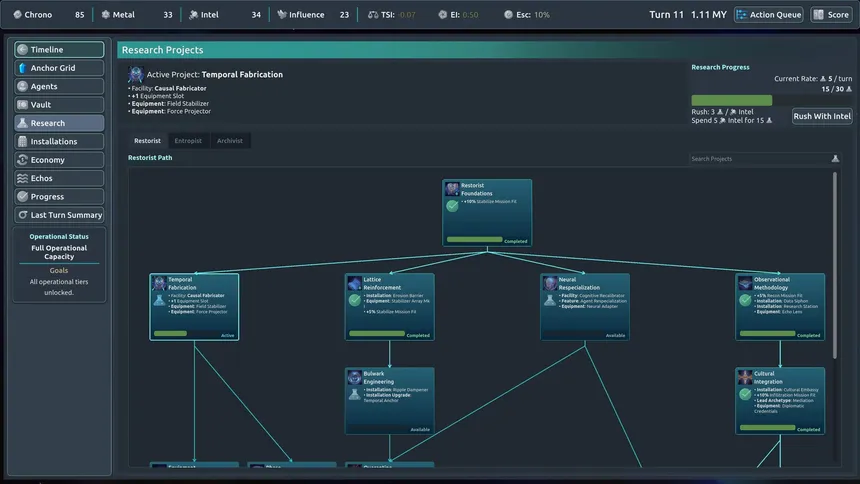Click the 1.11 MY time label

709,15
